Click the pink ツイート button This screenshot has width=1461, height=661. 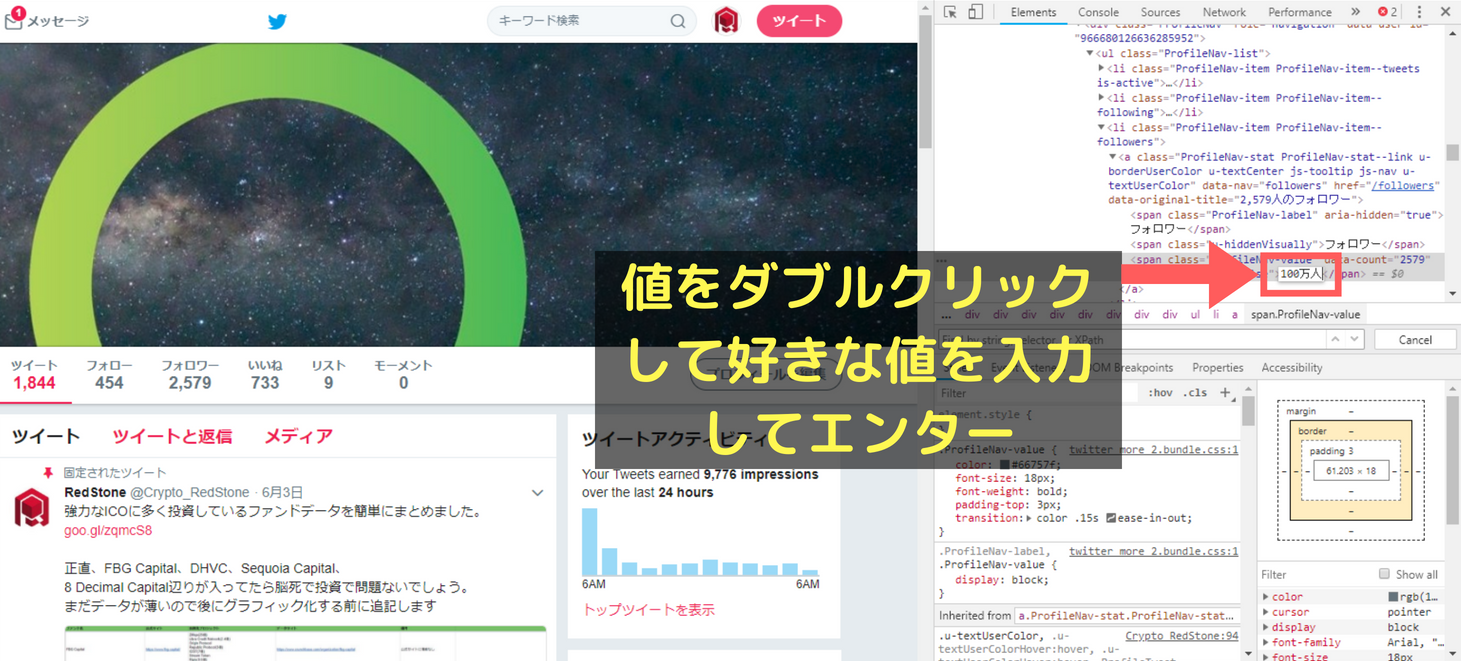point(799,21)
